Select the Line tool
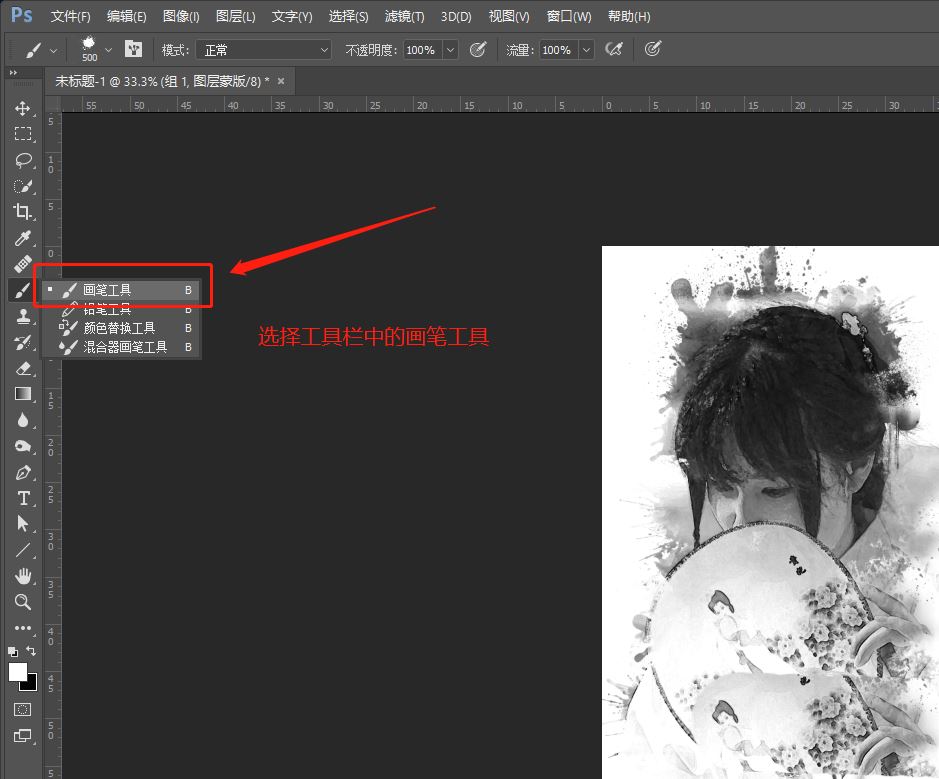The image size is (939, 779). (23, 550)
